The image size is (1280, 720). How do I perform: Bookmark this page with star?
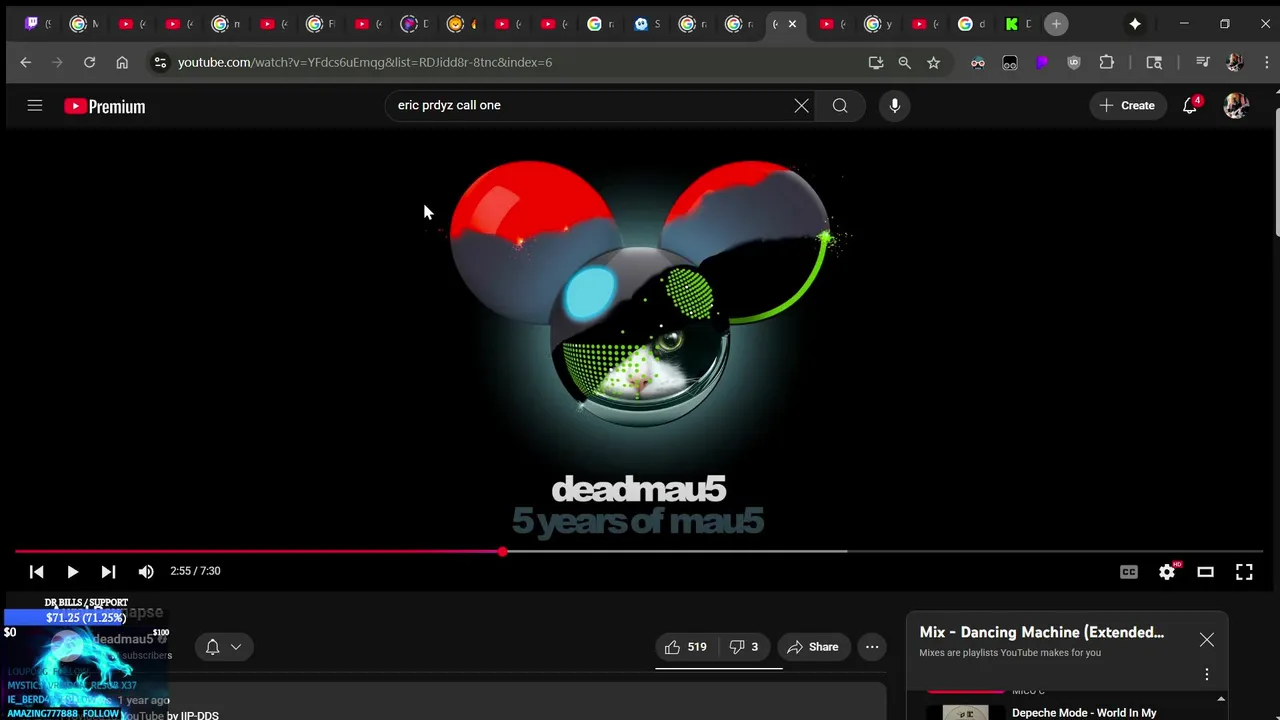[934, 62]
